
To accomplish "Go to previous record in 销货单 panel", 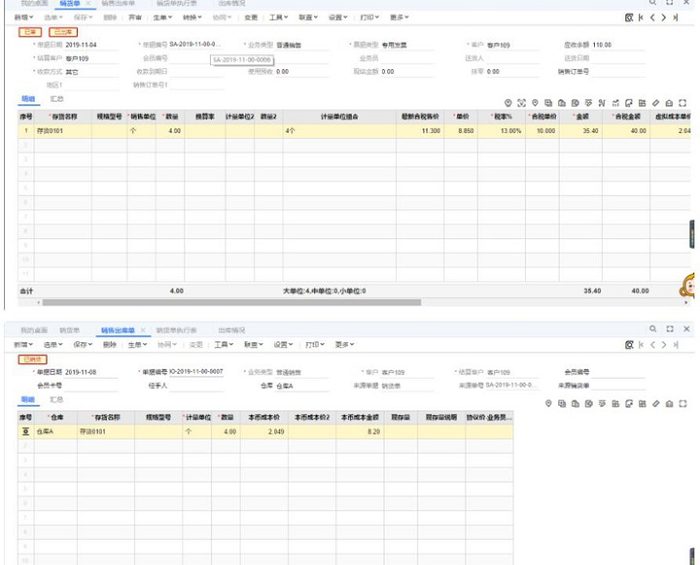I will (652, 17).
